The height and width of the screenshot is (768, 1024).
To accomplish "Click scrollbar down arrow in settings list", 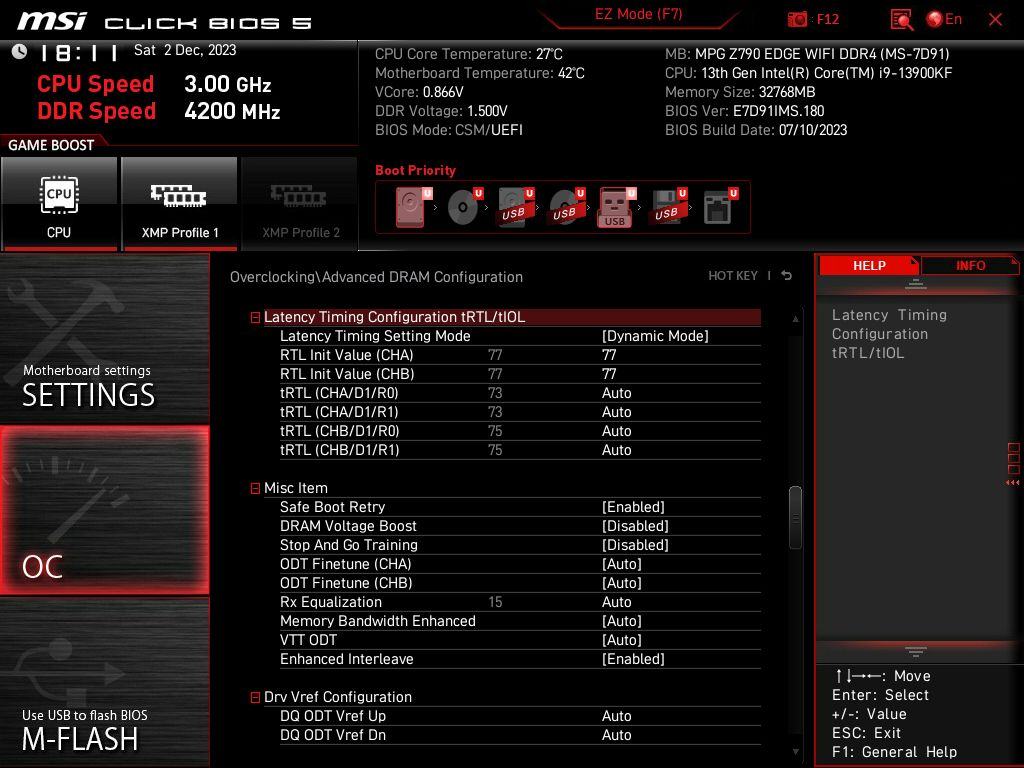I will (x=795, y=752).
